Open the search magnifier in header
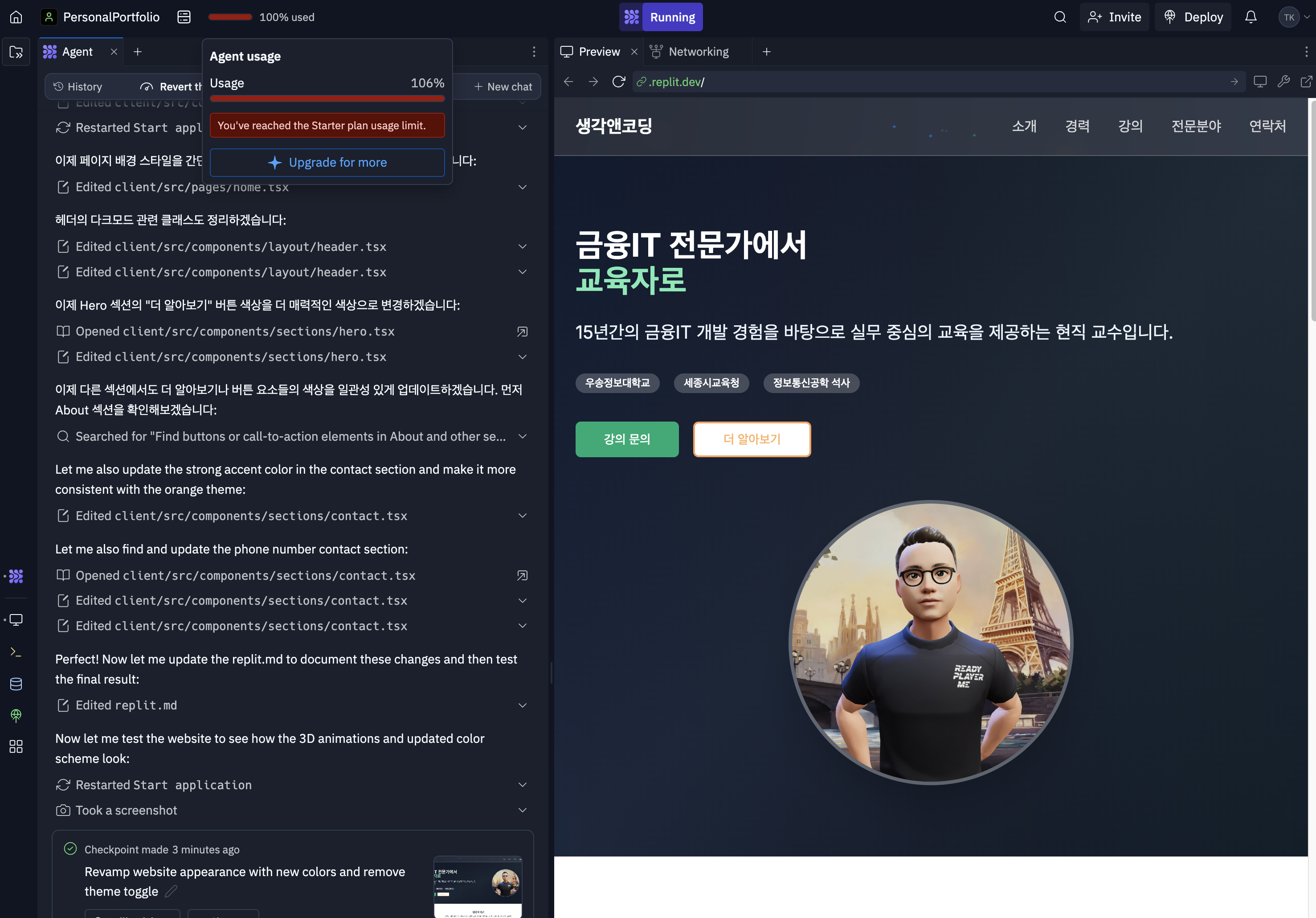The width and height of the screenshot is (1316, 918). (1060, 17)
